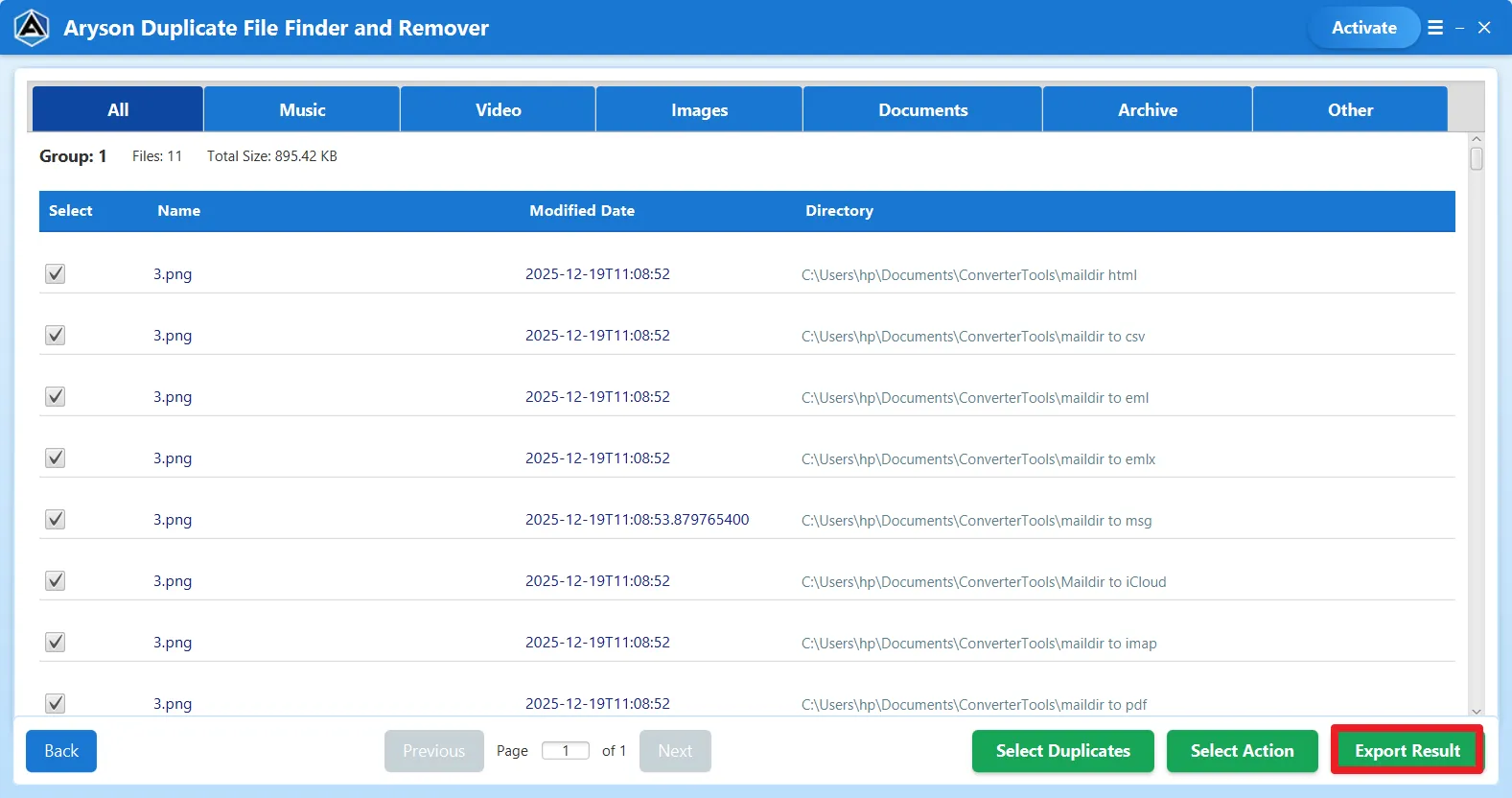Click the Activate button

tap(1363, 28)
